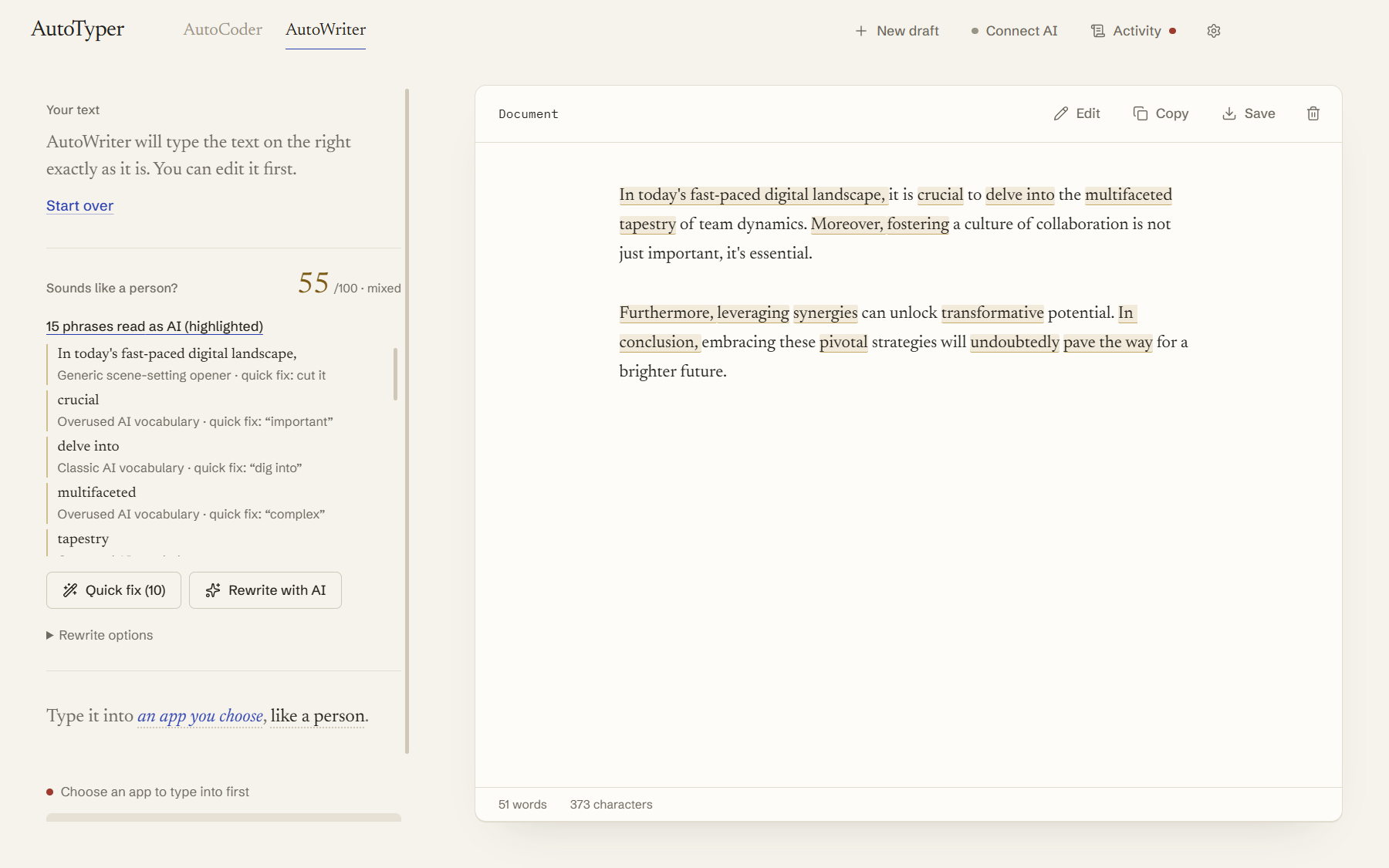Screen dimensions: 1389x868
Task: Click the 373 characters counter
Action: coord(611,805)
